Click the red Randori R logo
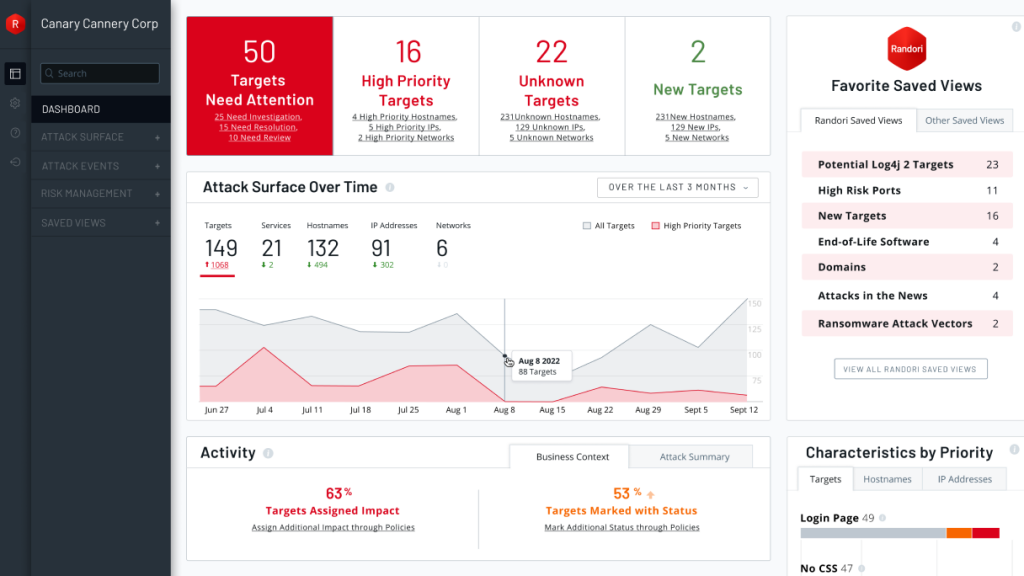 pos(15,24)
